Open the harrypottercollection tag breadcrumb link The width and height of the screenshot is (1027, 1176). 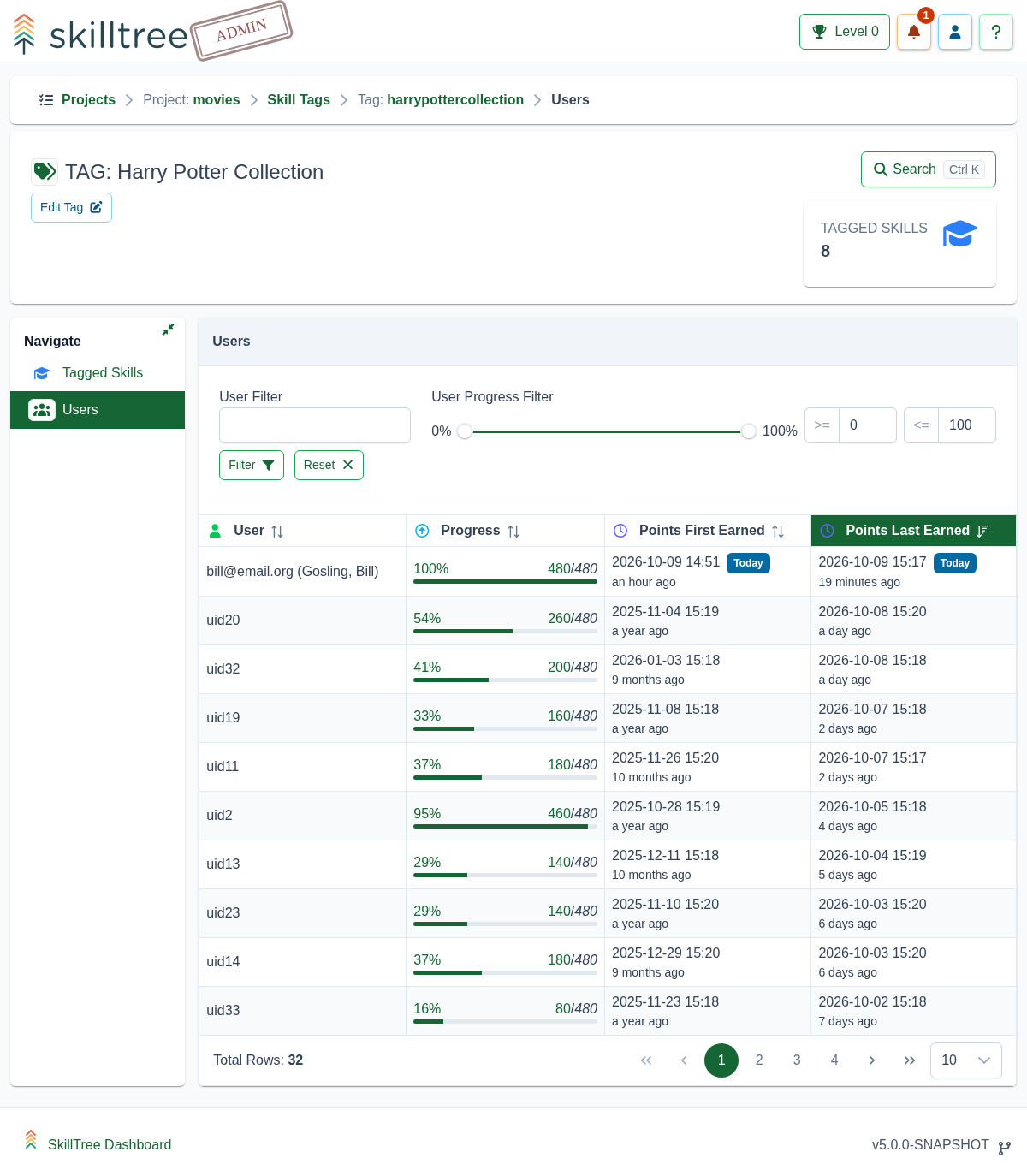pyautogui.click(x=455, y=100)
